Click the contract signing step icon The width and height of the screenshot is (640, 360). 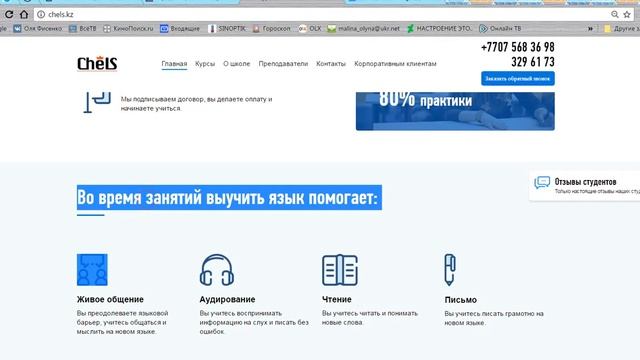click(97, 102)
